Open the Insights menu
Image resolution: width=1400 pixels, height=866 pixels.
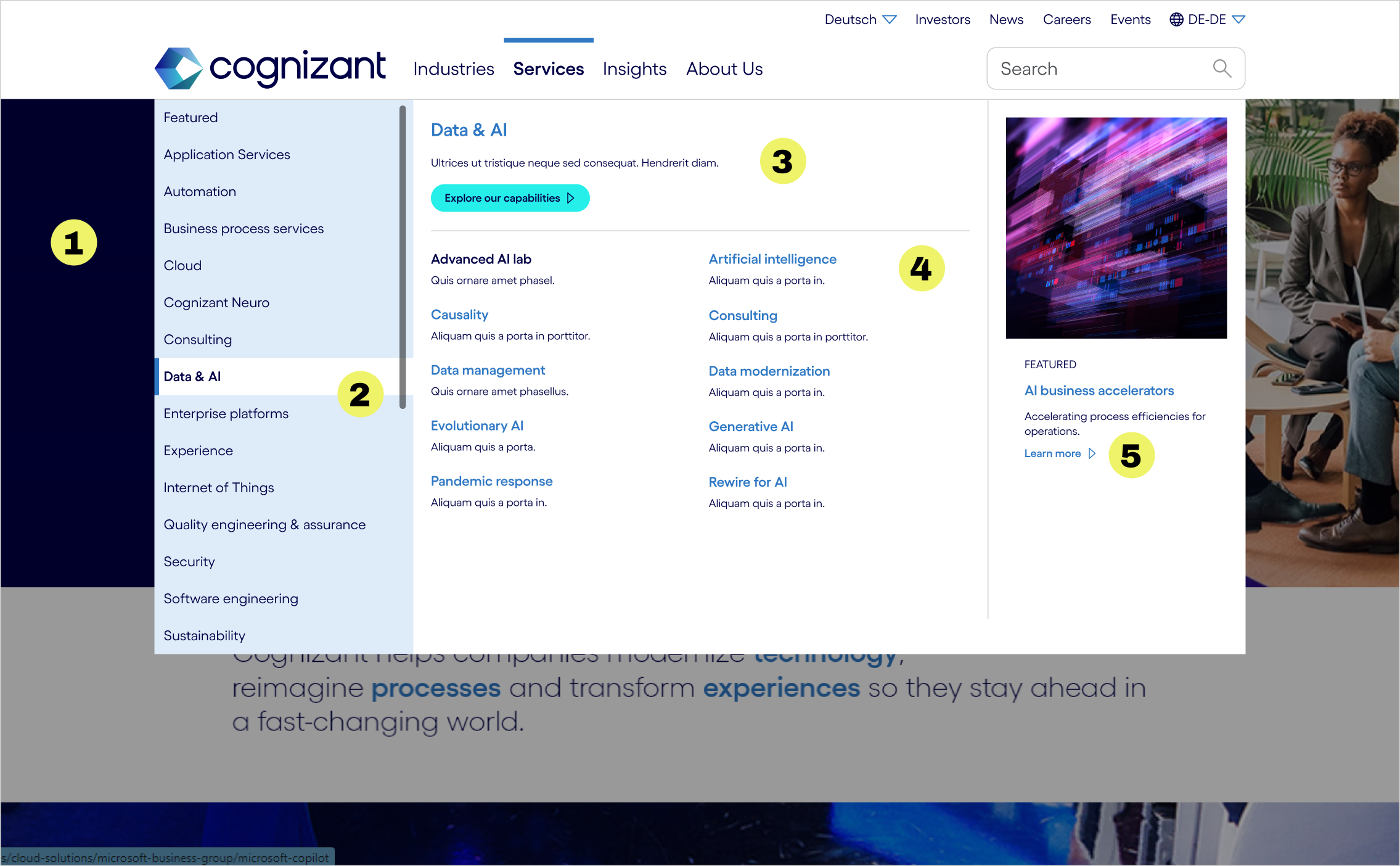[x=634, y=69]
